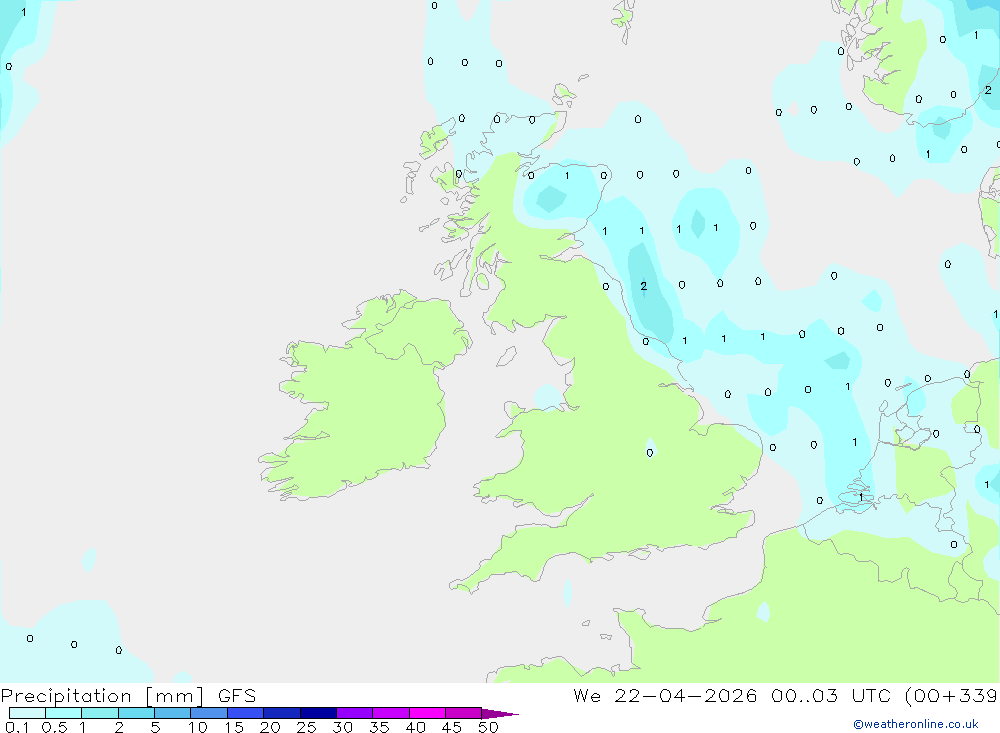Click the 45–50 mm legend color swatch
This screenshot has height=733, width=1000.
point(464,713)
